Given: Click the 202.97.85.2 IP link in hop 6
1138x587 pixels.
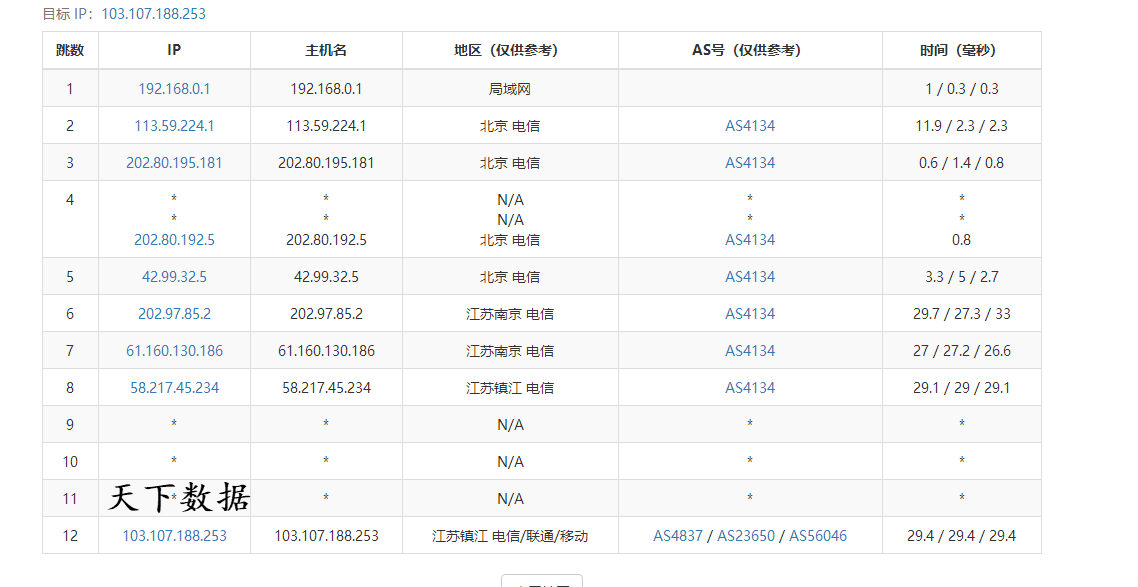Looking at the screenshot, I should pos(174,314).
